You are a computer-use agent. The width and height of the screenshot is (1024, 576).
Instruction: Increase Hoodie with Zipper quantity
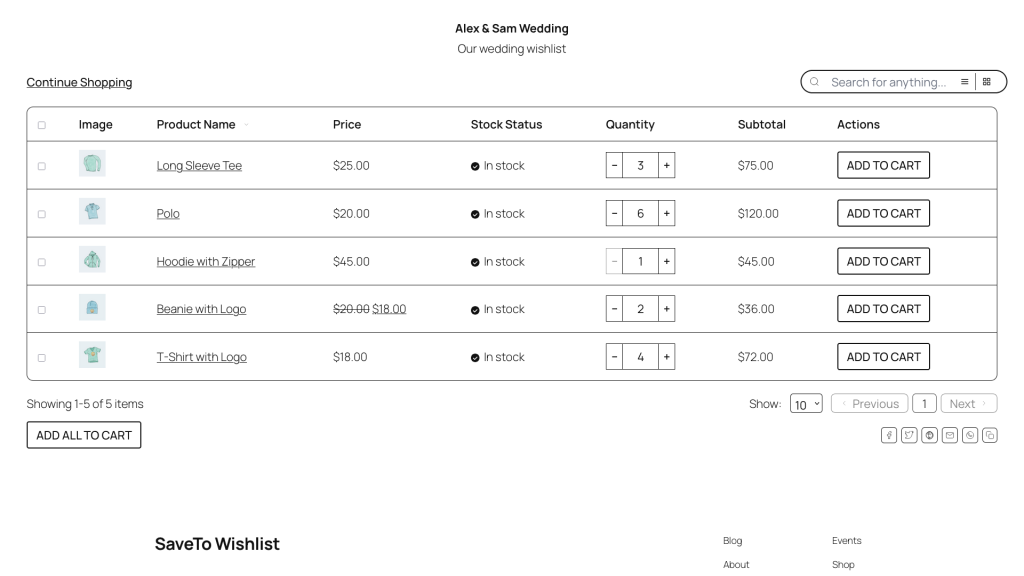tap(666, 261)
